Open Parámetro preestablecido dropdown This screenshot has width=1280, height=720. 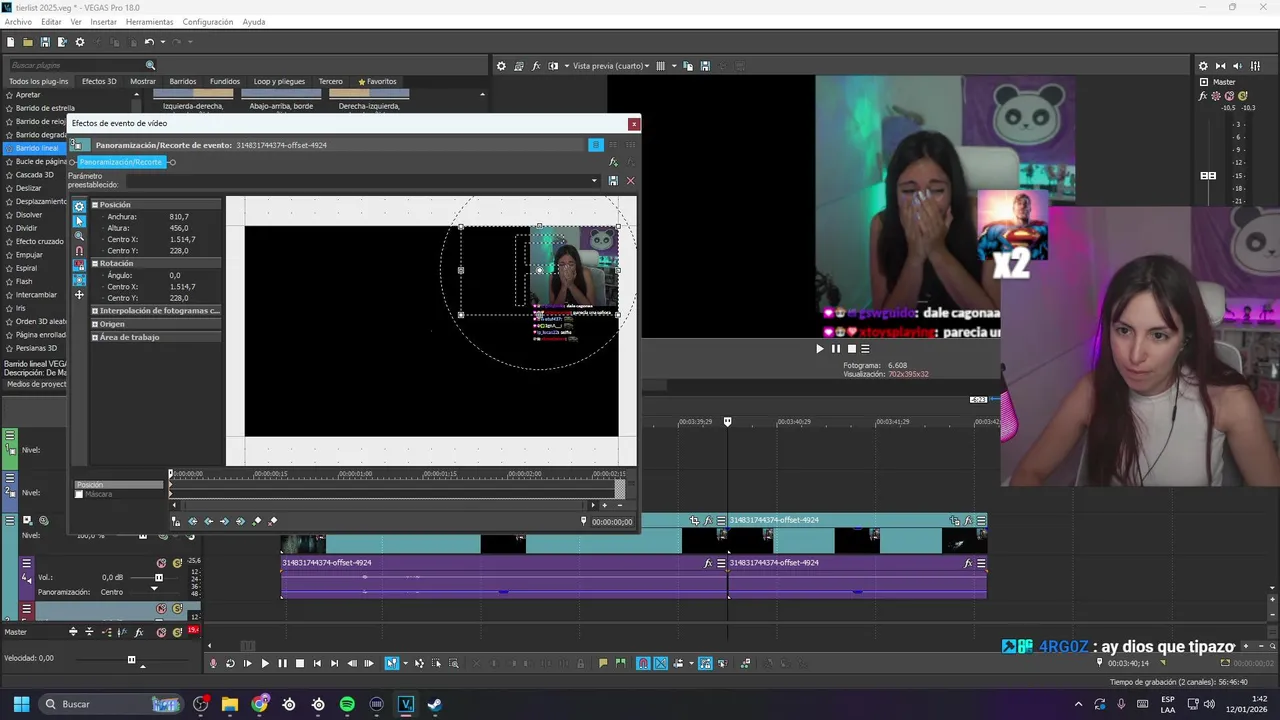[594, 181]
